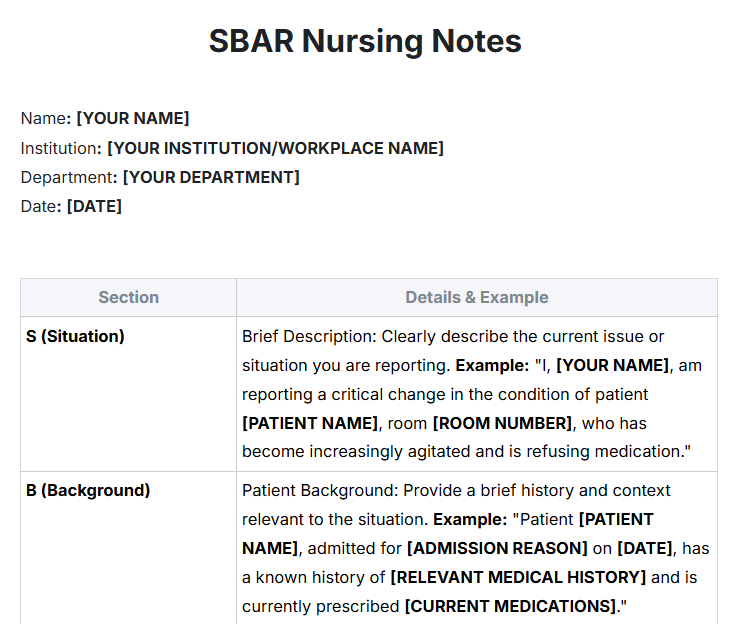The height and width of the screenshot is (624, 749).
Task: Click the SBAR Nursing Notes title
Action: pyautogui.click(x=365, y=41)
